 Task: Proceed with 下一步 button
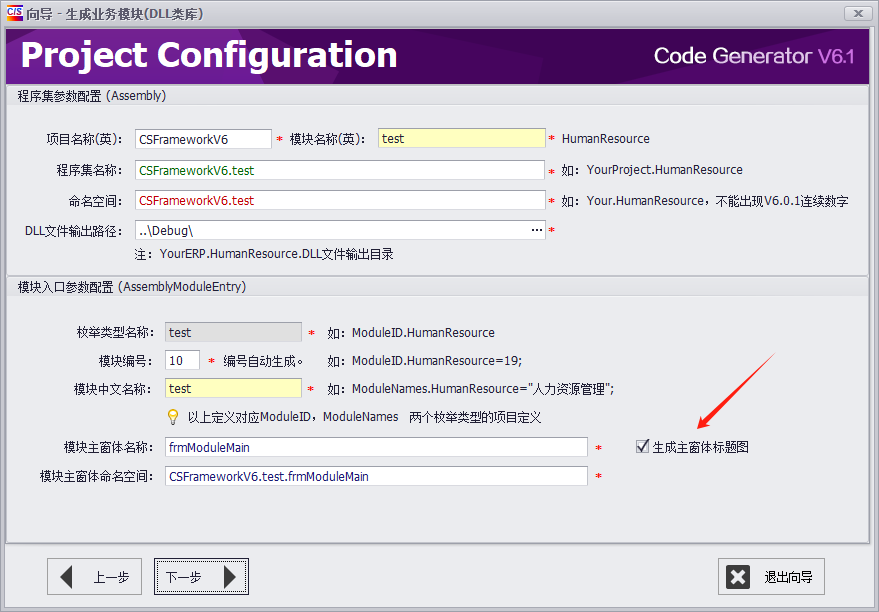[201, 577]
